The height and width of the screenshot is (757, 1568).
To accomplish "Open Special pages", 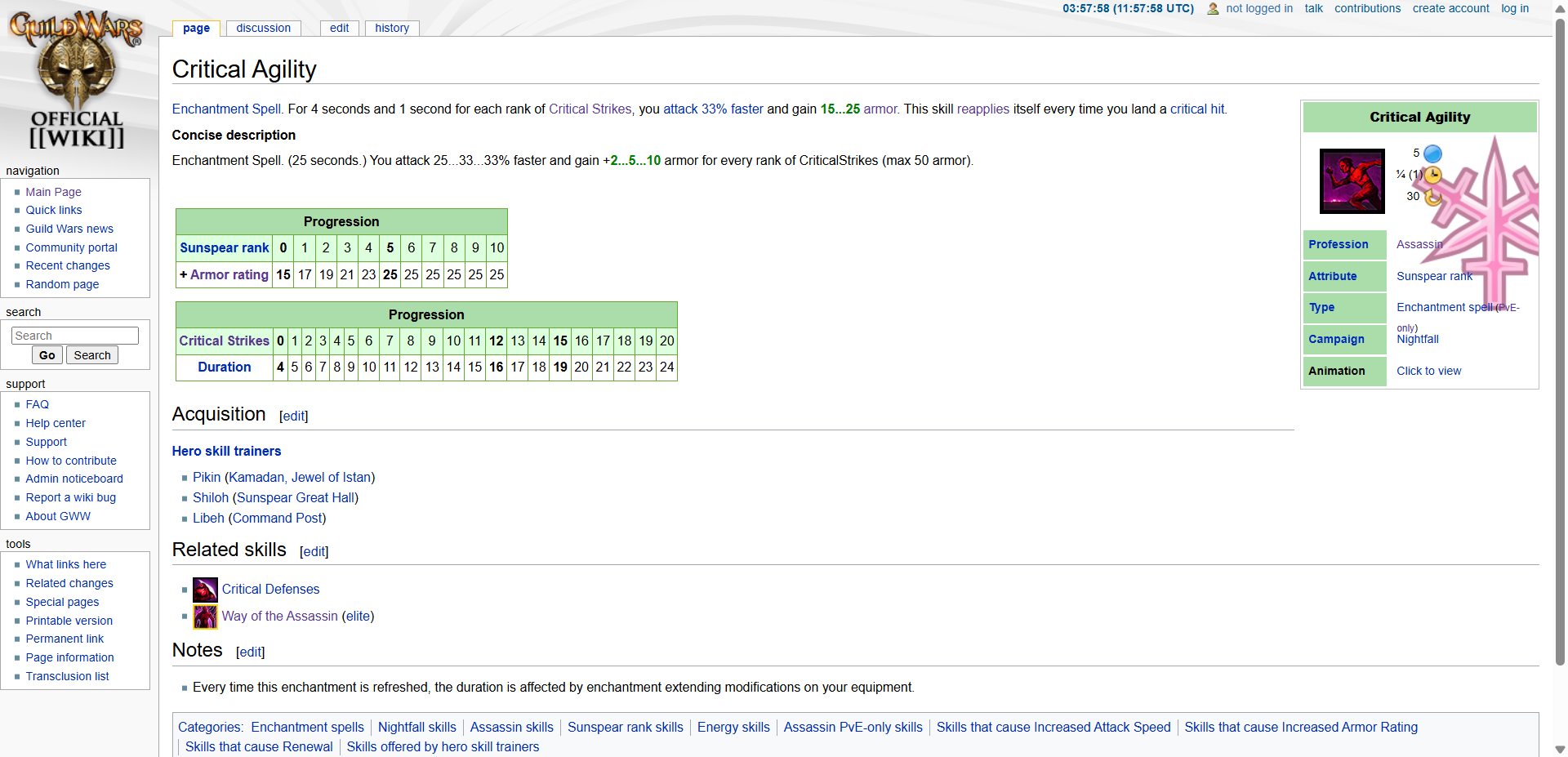I will (x=62, y=602).
